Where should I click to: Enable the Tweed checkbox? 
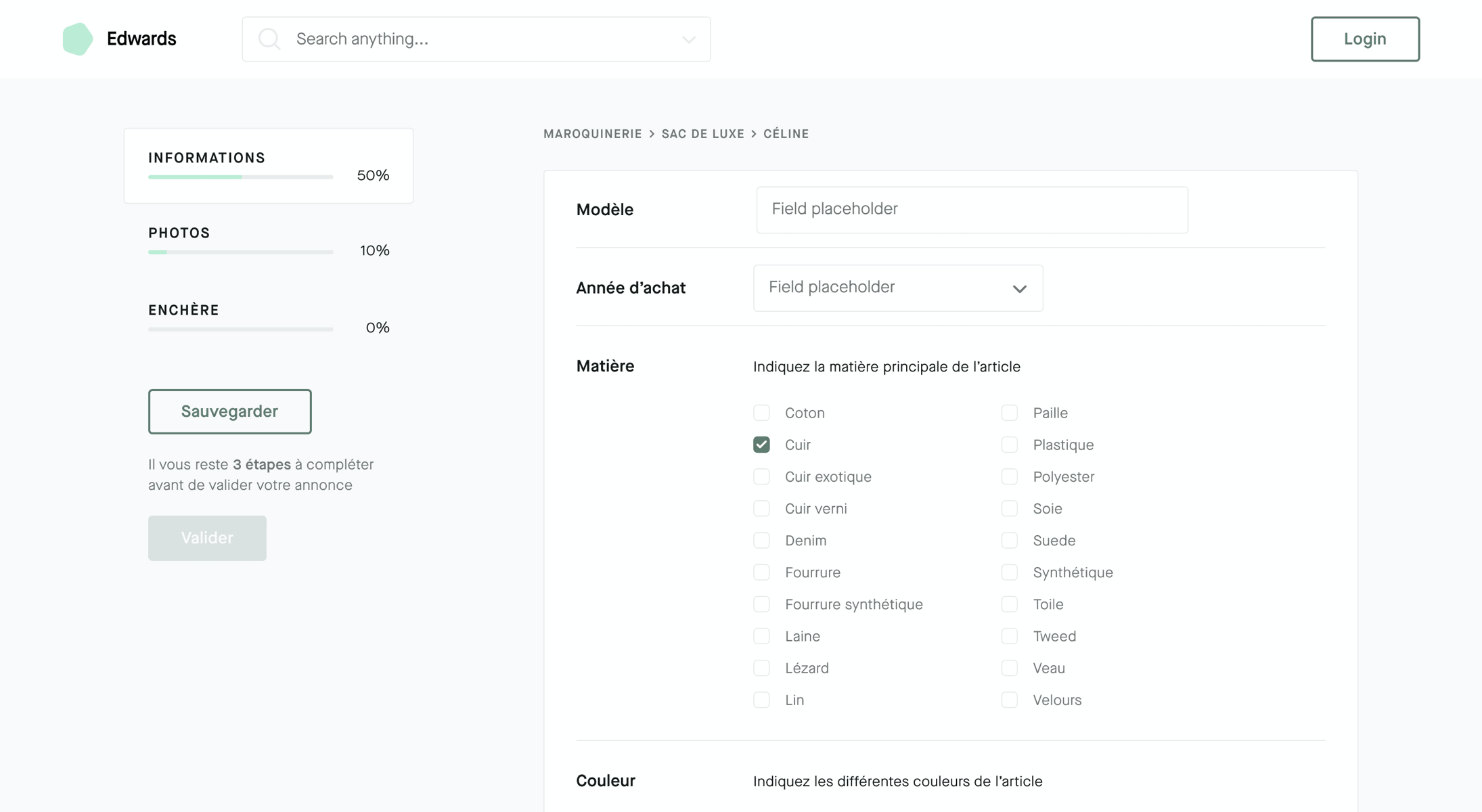[x=1009, y=636]
